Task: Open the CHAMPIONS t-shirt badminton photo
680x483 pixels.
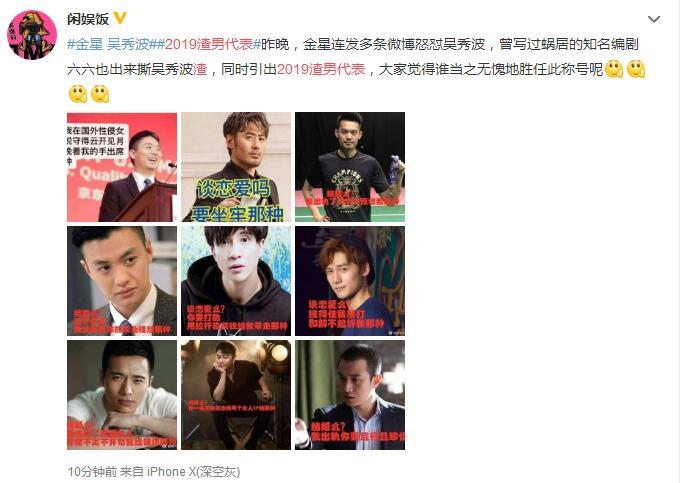Action: tap(350, 167)
